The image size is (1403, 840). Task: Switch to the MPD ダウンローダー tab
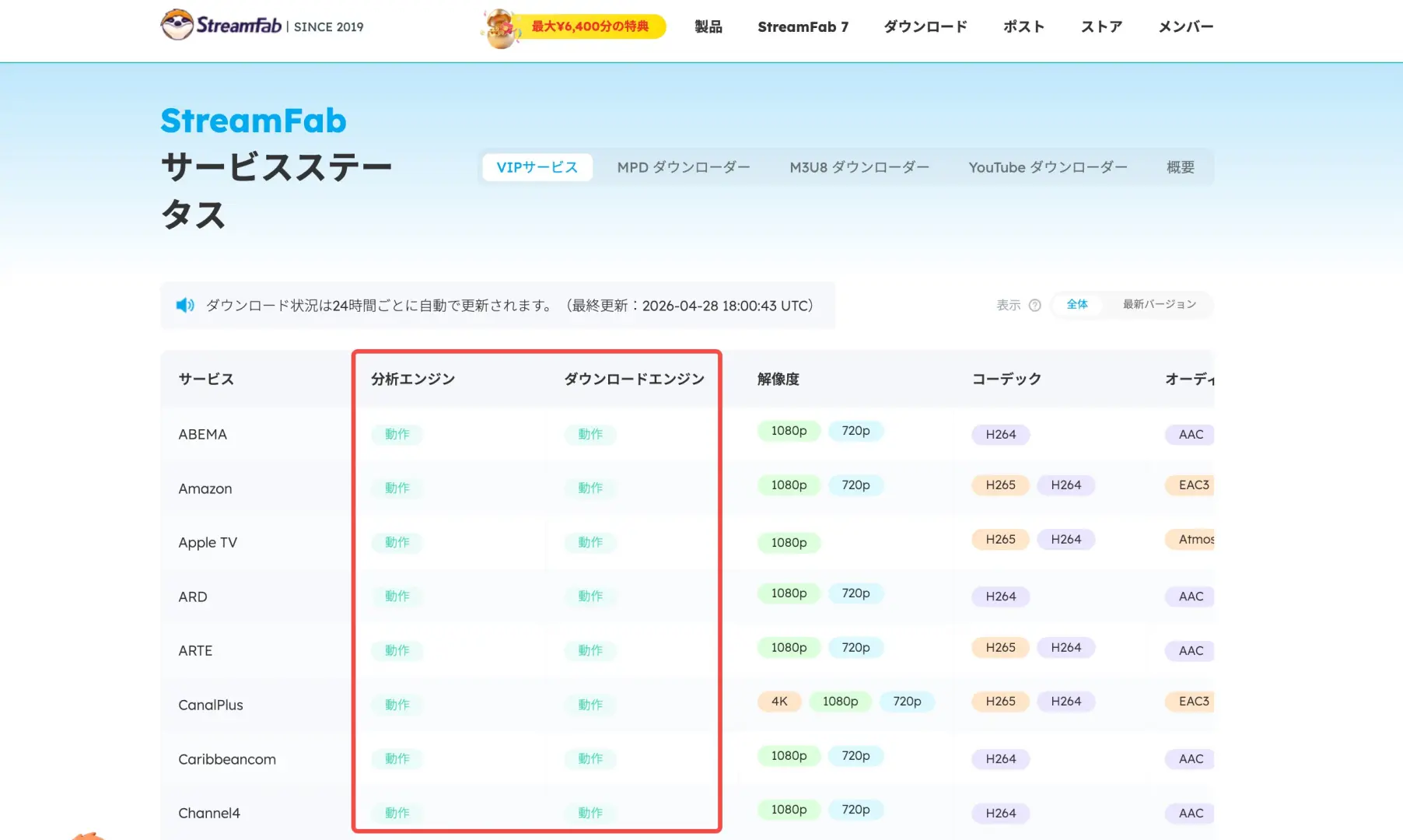(x=684, y=167)
